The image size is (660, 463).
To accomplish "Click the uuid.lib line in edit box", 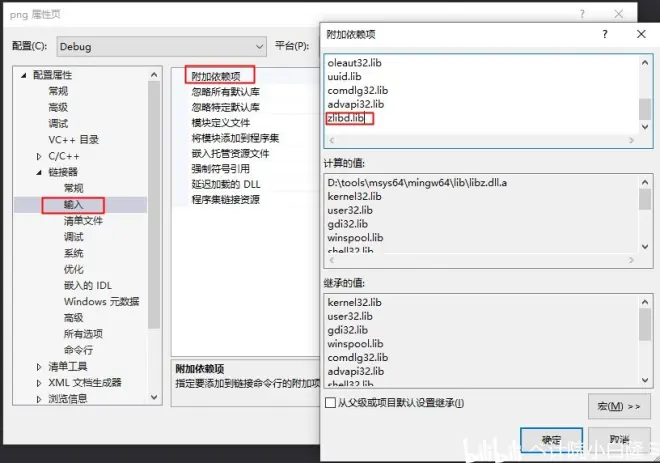I will click(344, 77).
